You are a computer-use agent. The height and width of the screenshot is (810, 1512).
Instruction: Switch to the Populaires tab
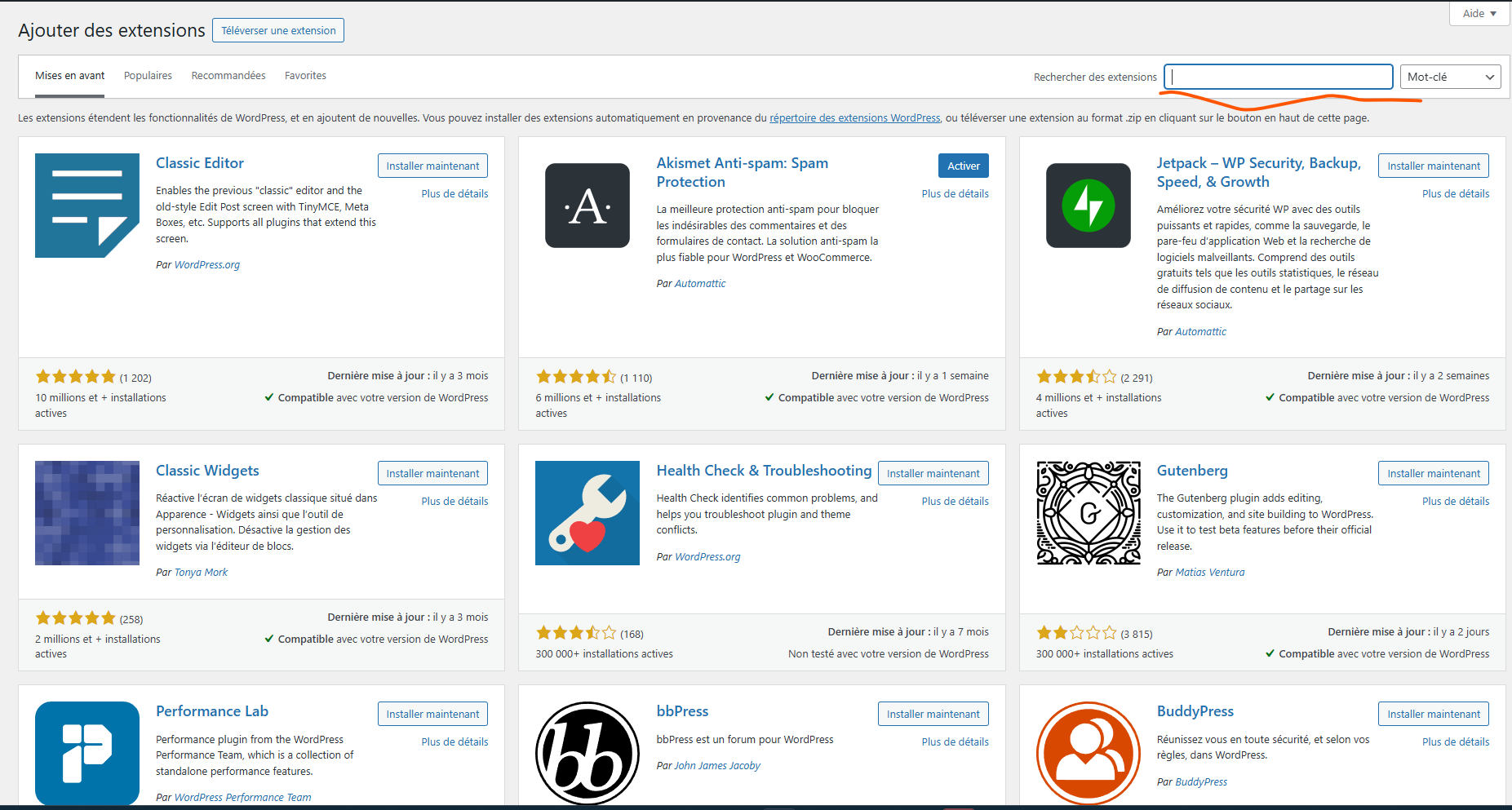pyautogui.click(x=148, y=76)
